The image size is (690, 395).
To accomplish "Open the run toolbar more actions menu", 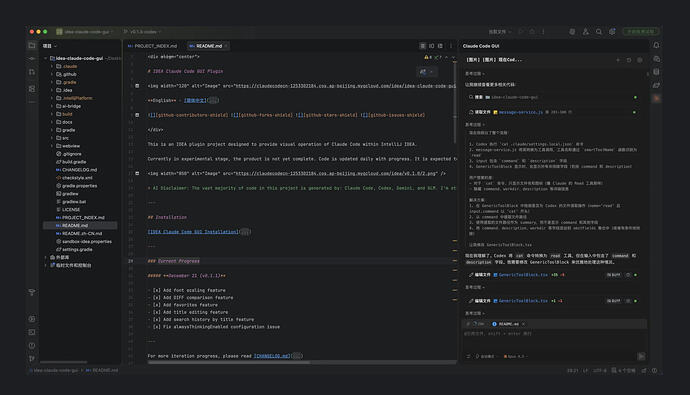I will pos(543,32).
